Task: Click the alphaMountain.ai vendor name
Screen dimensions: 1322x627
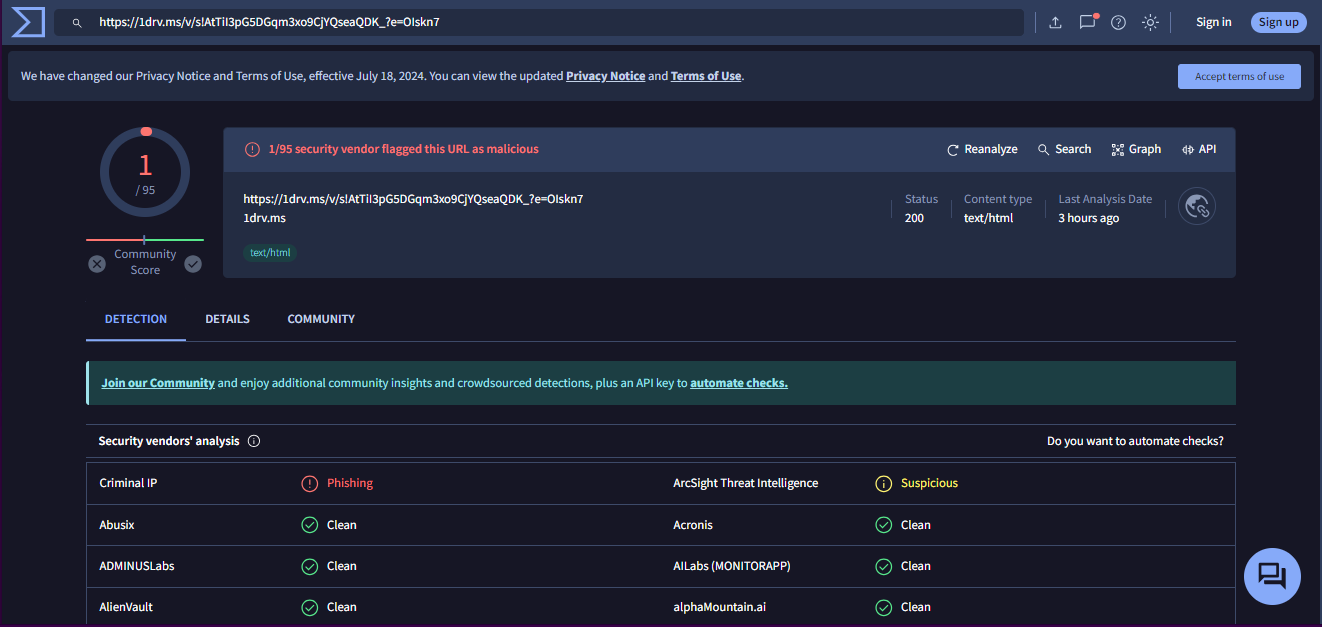Action: click(720, 607)
